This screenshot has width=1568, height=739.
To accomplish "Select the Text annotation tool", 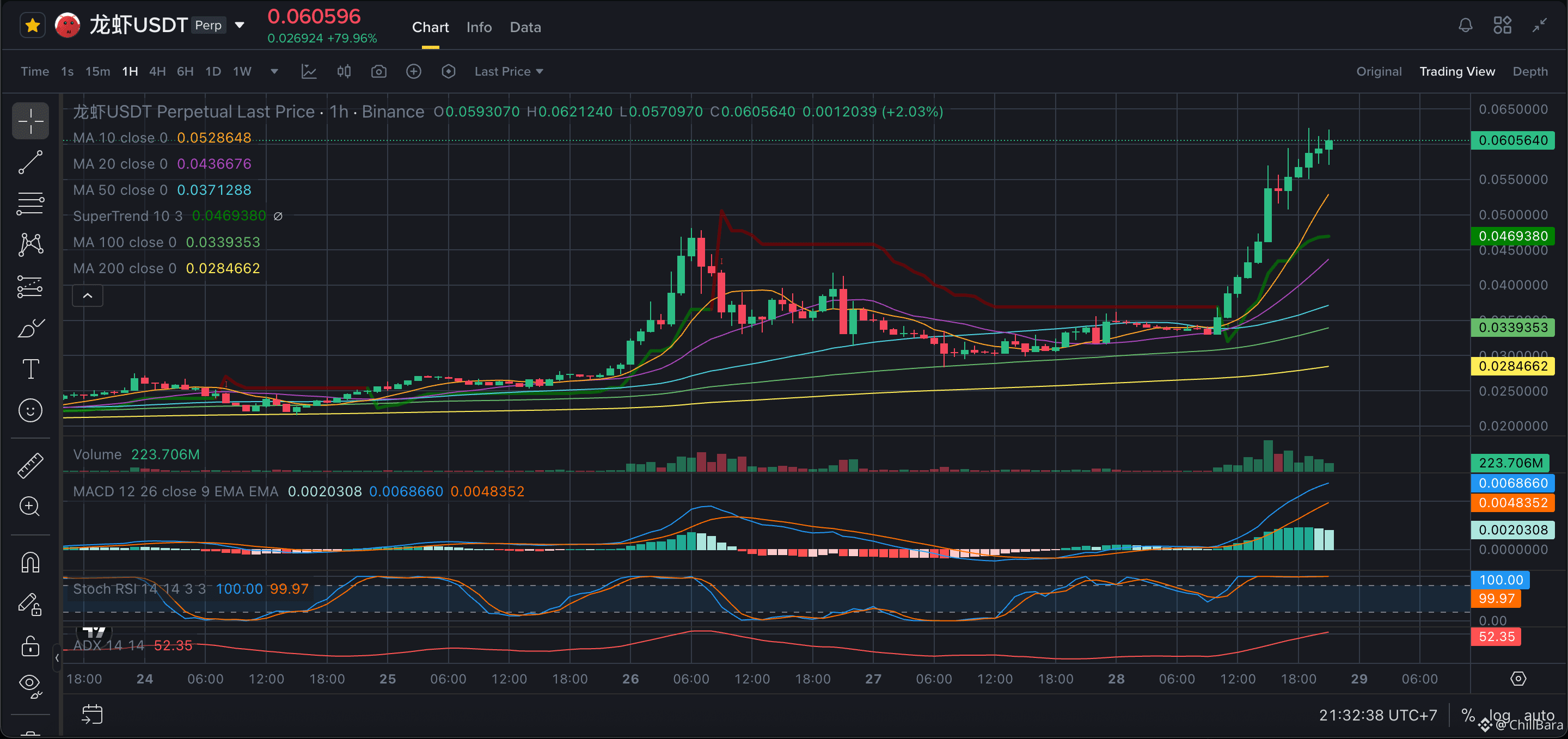I will 30,369.
